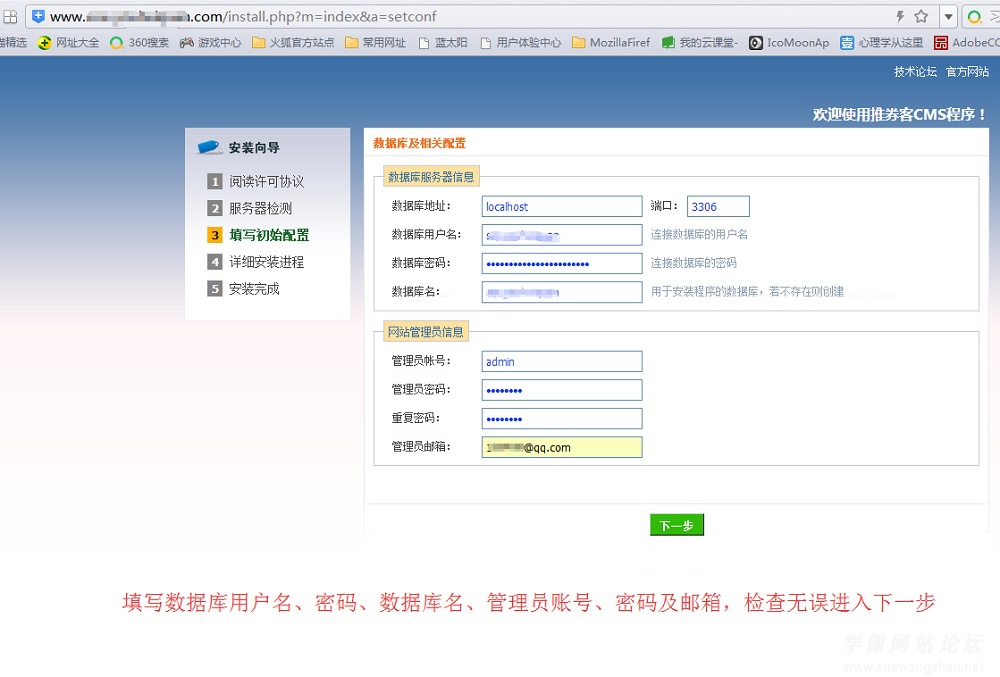Click the lightning speed-mode icon in address bar

point(900,17)
